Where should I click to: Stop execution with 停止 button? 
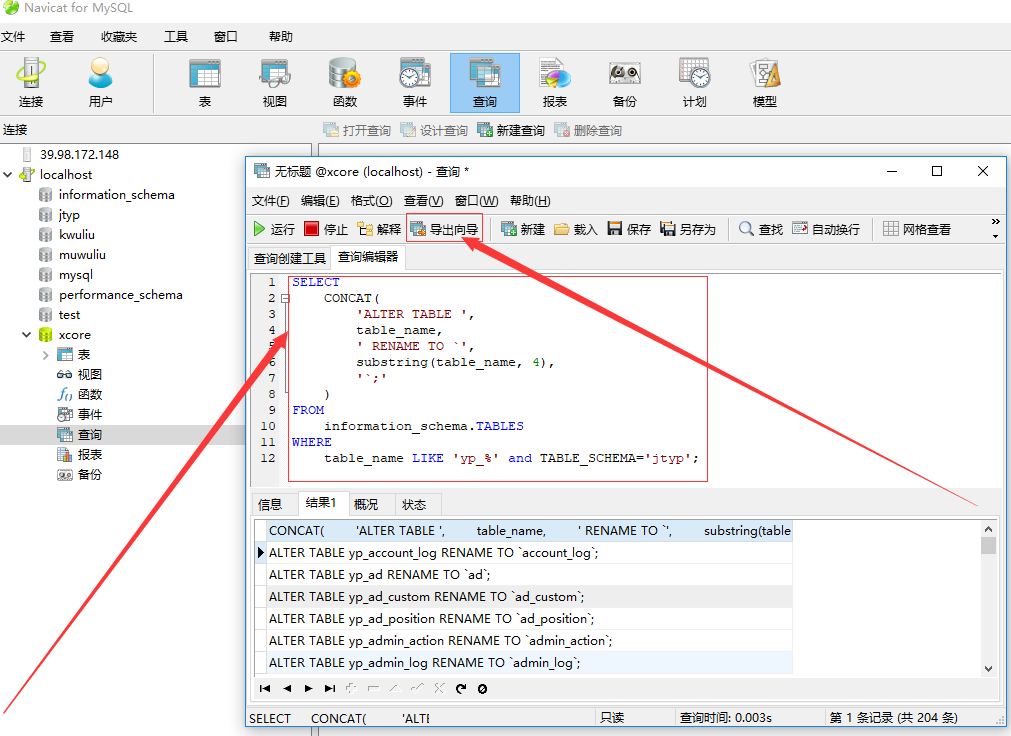(326, 229)
